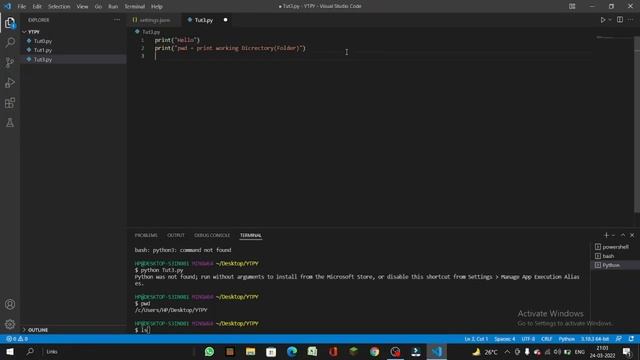Open the Run and Debug view
Image resolution: width=640 pixels, height=360 pixels.
(10, 82)
